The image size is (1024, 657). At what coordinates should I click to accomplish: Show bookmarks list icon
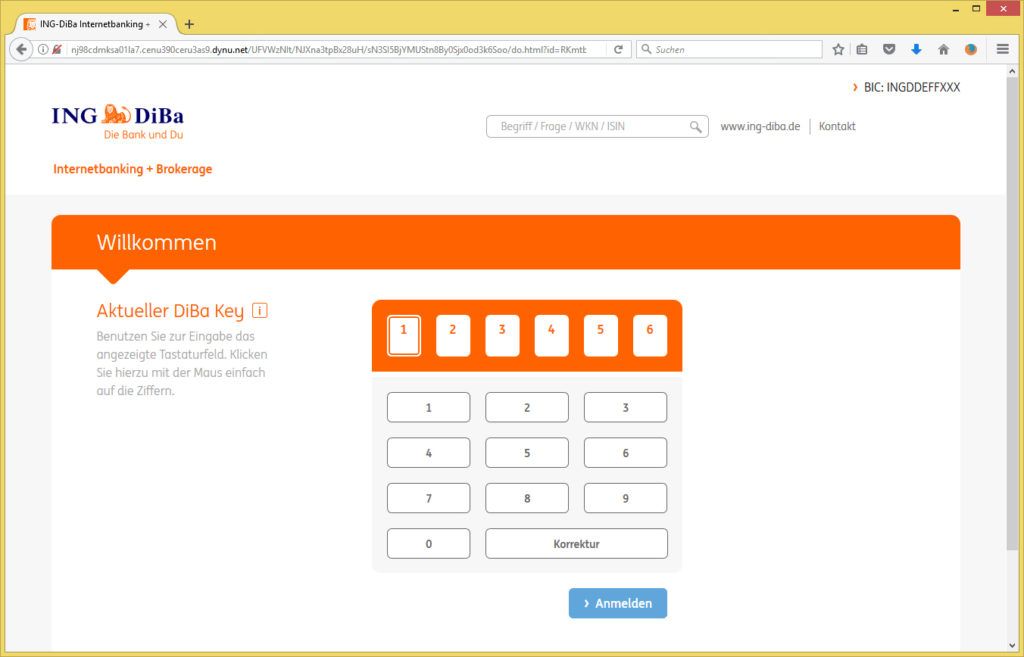862,49
